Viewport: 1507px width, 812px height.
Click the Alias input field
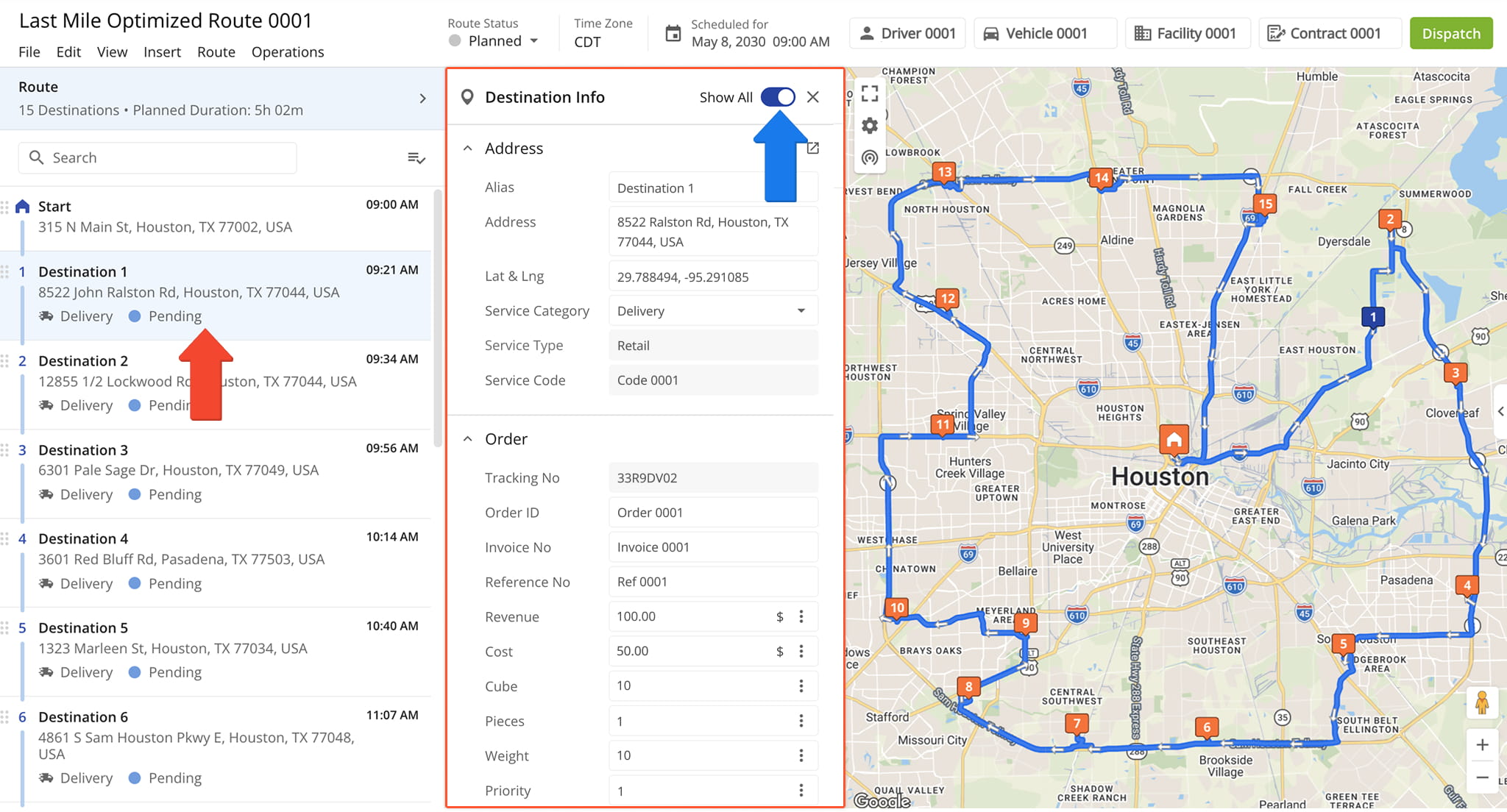click(713, 188)
